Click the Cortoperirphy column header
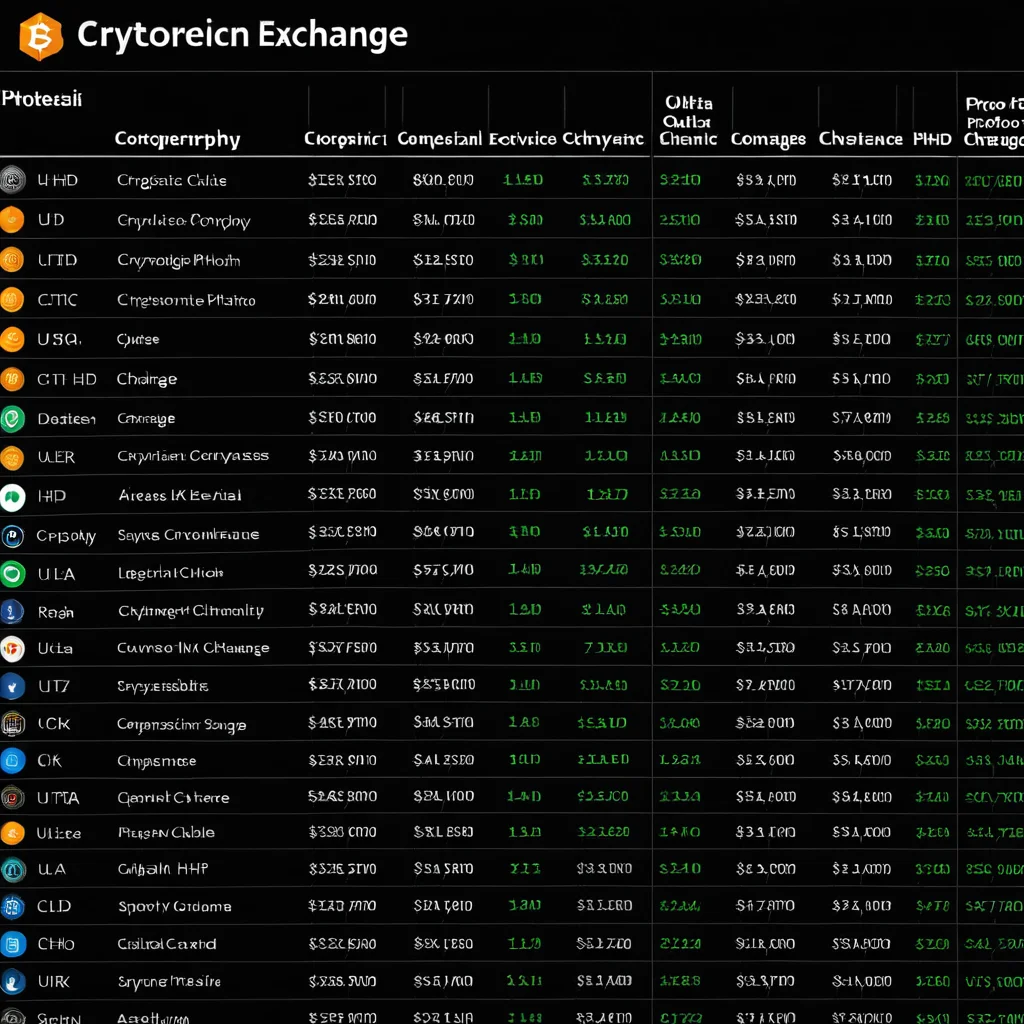The image size is (1024, 1024). coord(178,139)
